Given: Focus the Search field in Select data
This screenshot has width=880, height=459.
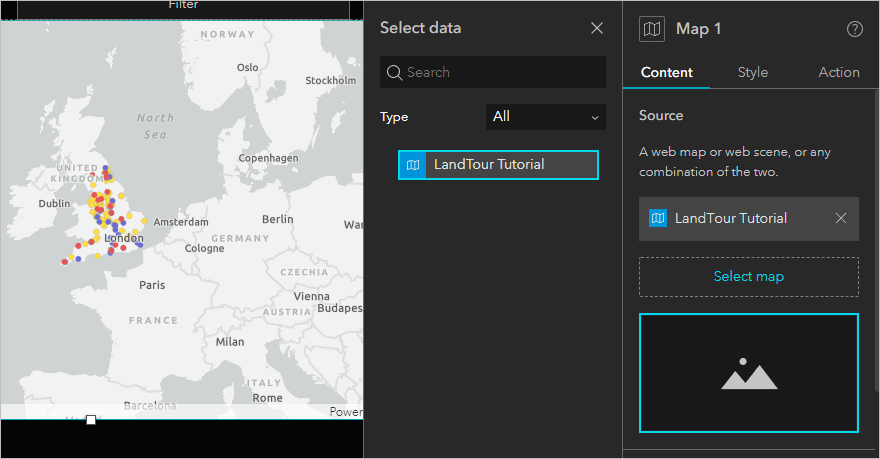Looking at the screenshot, I should tap(500, 72).
